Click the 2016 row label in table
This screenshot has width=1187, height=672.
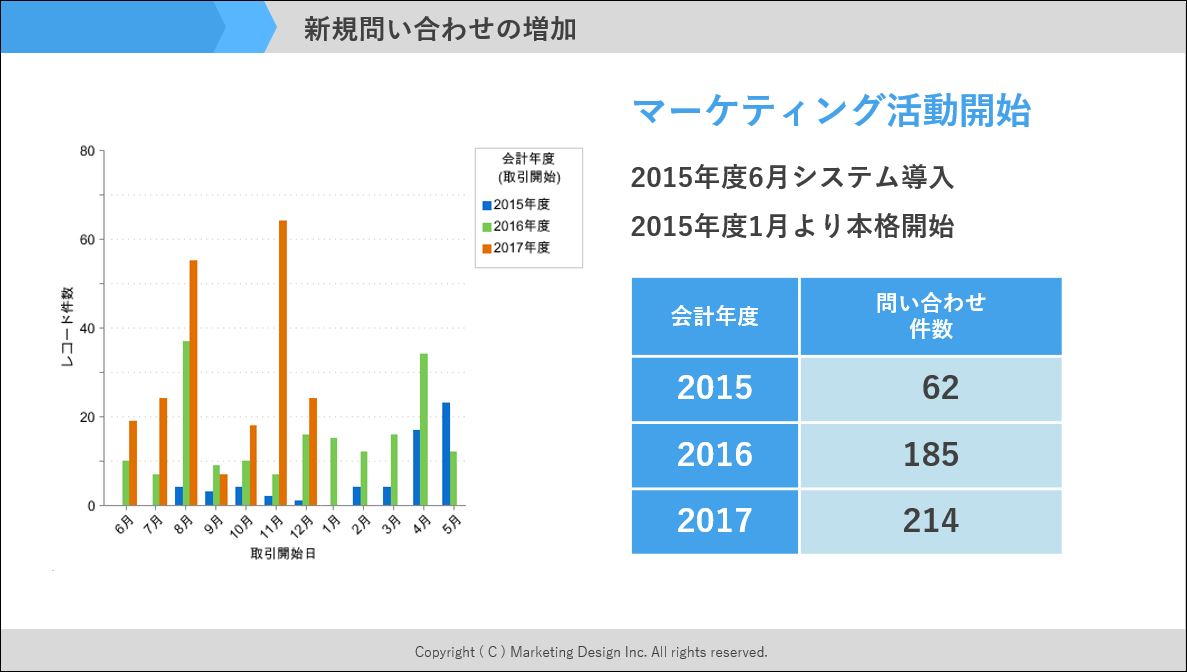715,455
